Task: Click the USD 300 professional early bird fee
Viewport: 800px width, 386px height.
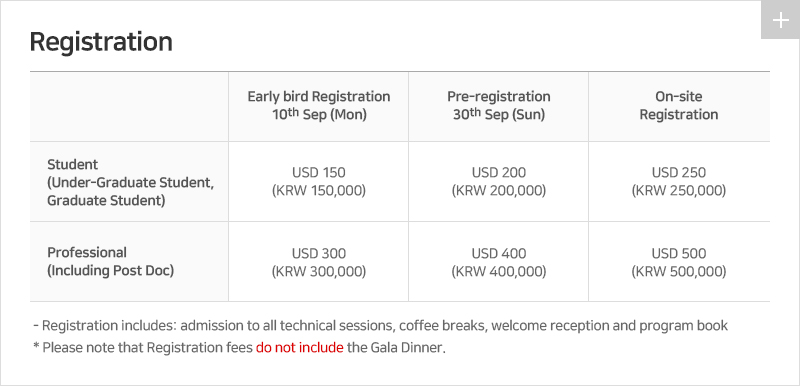Action: pos(319,253)
